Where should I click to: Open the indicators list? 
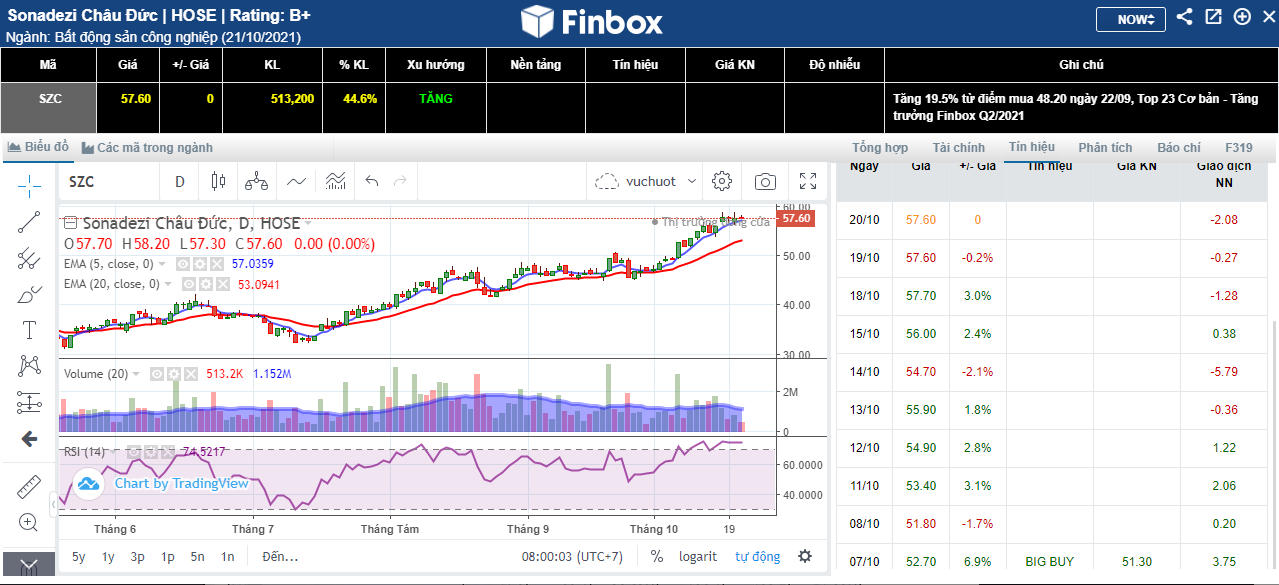(x=297, y=181)
